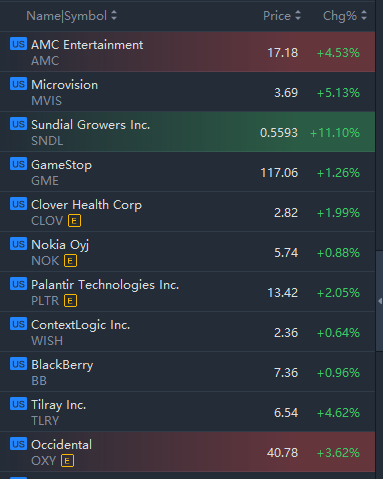Open ContextLogic Inc. WISH quote
This screenshot has width=383, height=479.
point(187,332)
